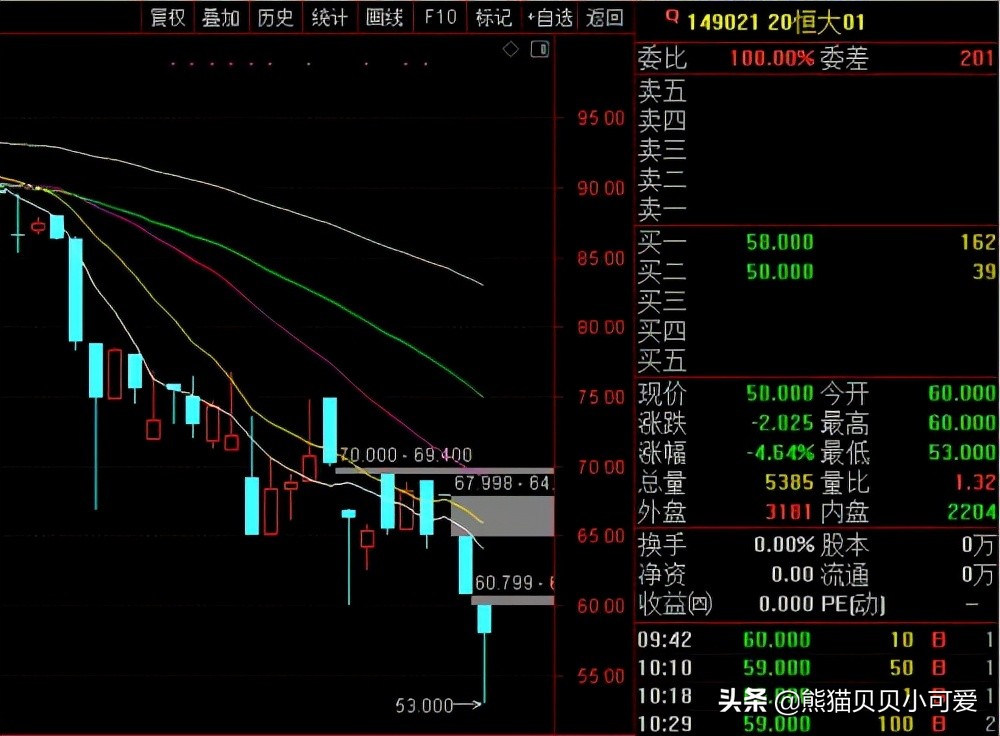
Task: Select the 09:42 trade row at 60.000
Action: [817, 640]
